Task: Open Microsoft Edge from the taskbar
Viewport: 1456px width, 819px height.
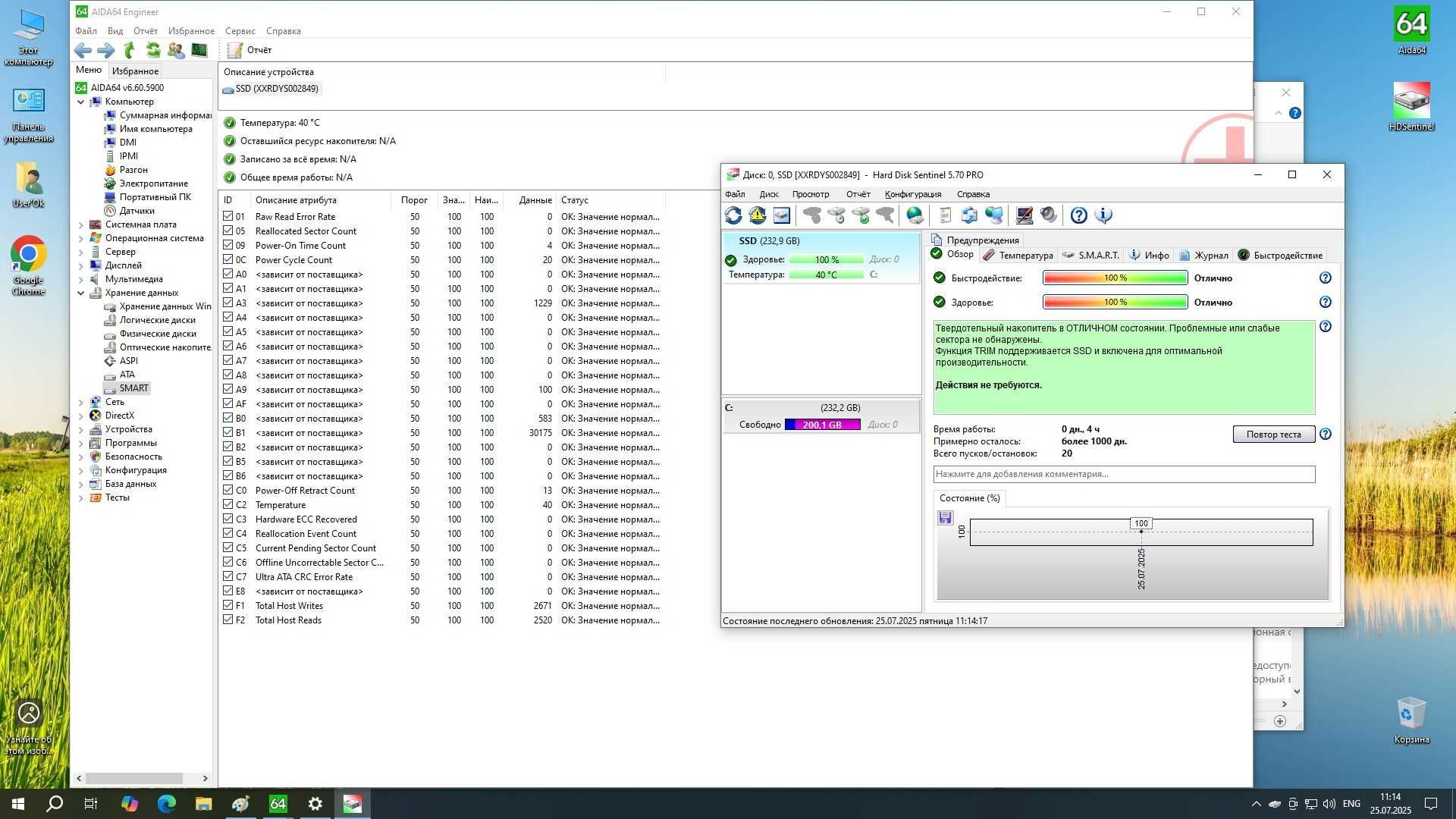Action: (x=166, y=804)
